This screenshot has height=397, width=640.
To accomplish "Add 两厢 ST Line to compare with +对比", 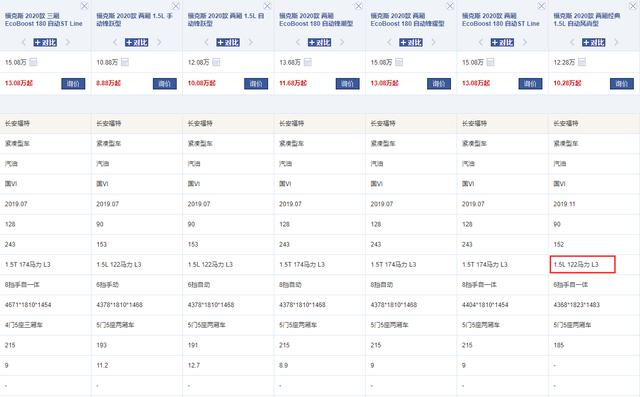I will [502, 42].
